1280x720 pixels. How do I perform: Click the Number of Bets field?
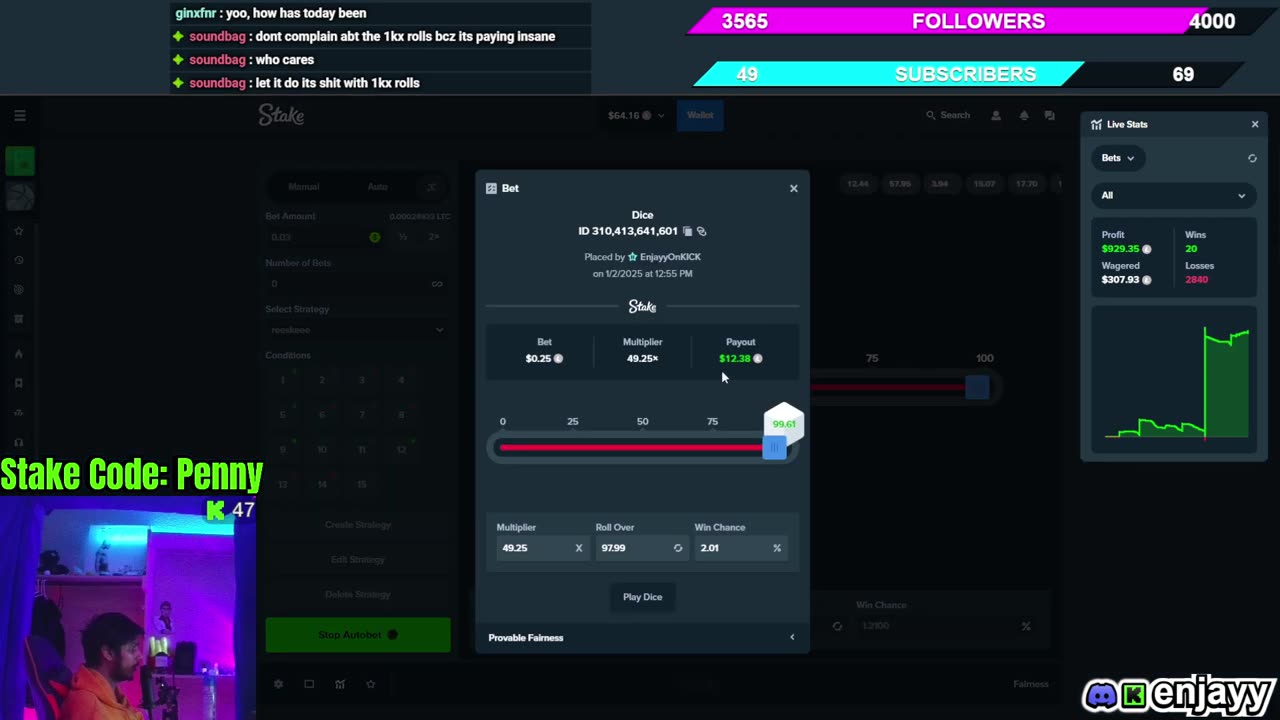pos(357,284)
